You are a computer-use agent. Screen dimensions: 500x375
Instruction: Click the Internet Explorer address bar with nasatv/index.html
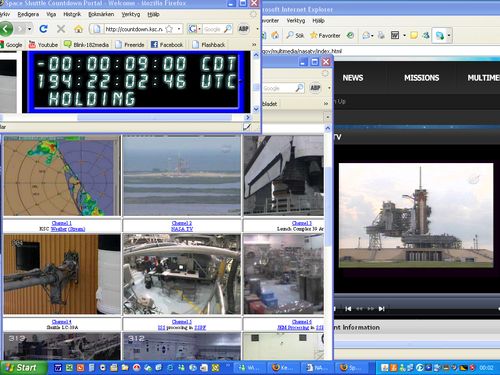tap(380, 51)
